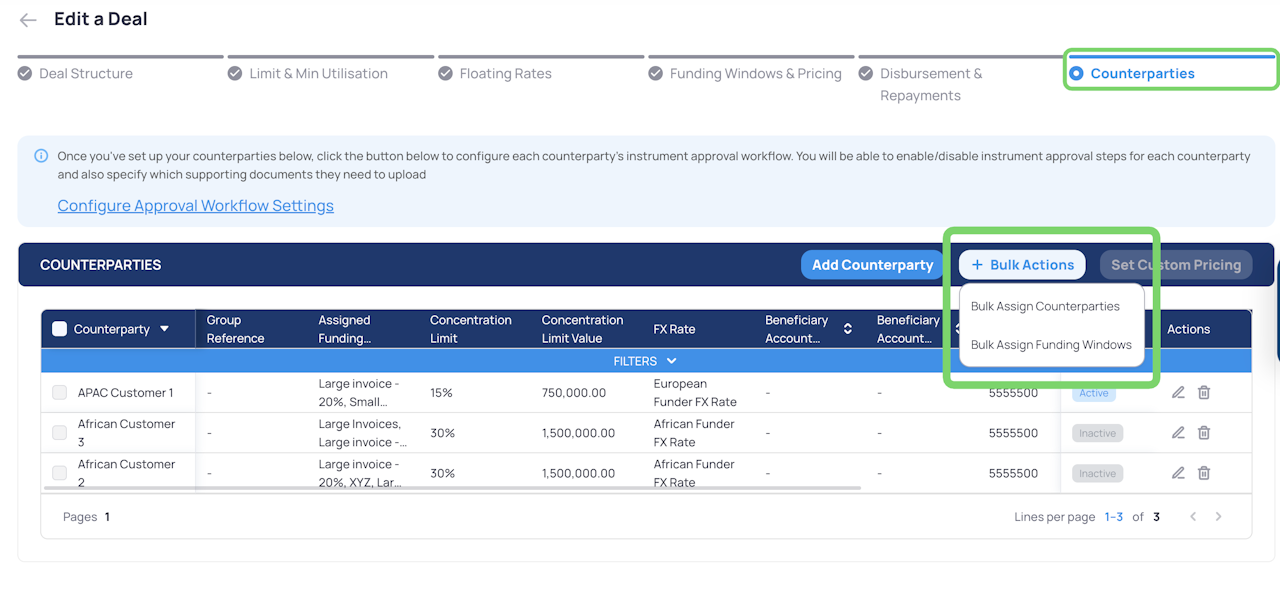Open the Bulk Actions dropdown button

pos(1022,265)
